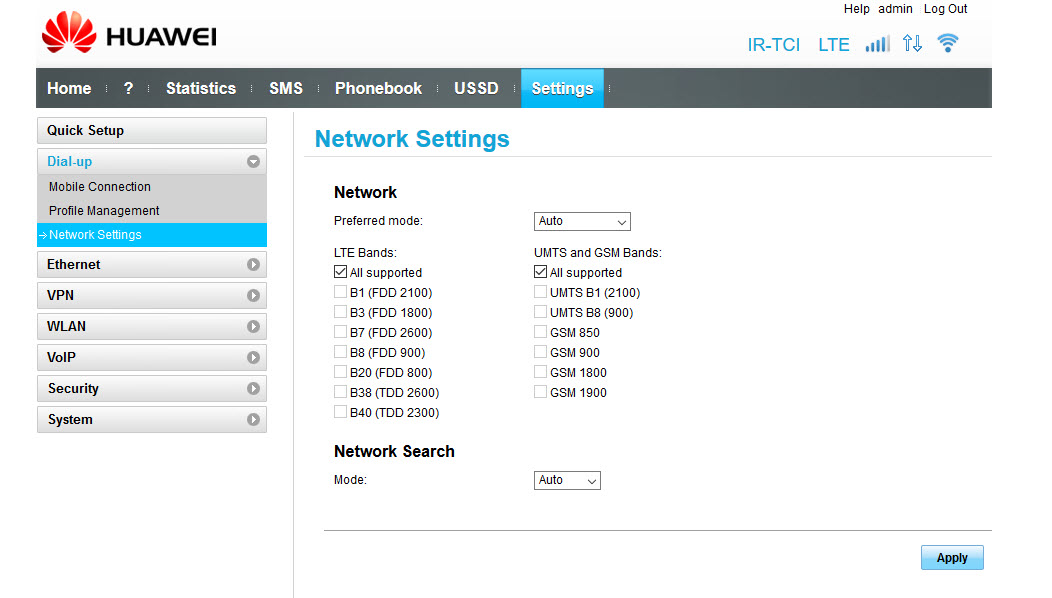Expand the Security menu section
1052x598 pixels.
151,389
